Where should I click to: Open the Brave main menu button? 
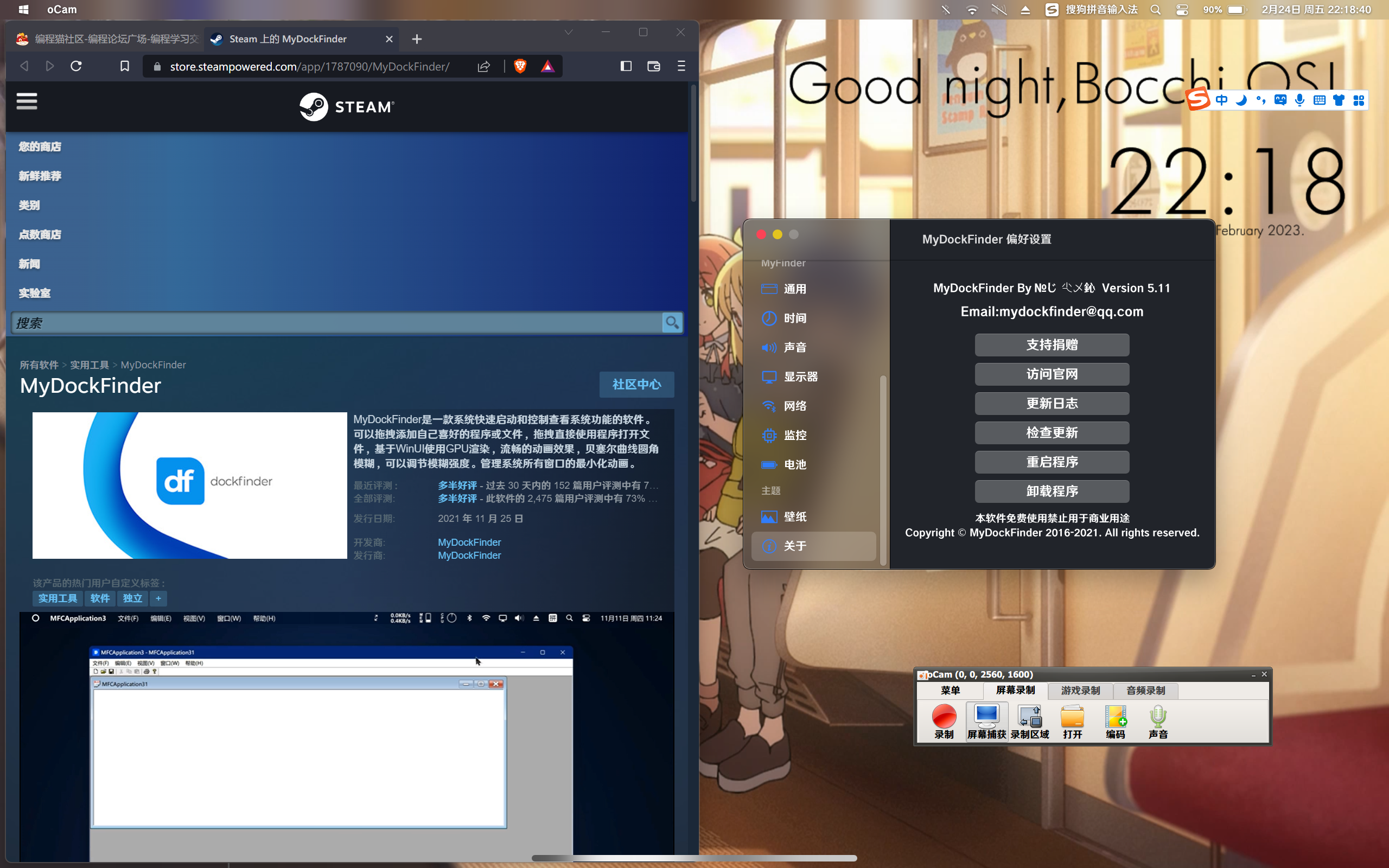tap(681, 66)
